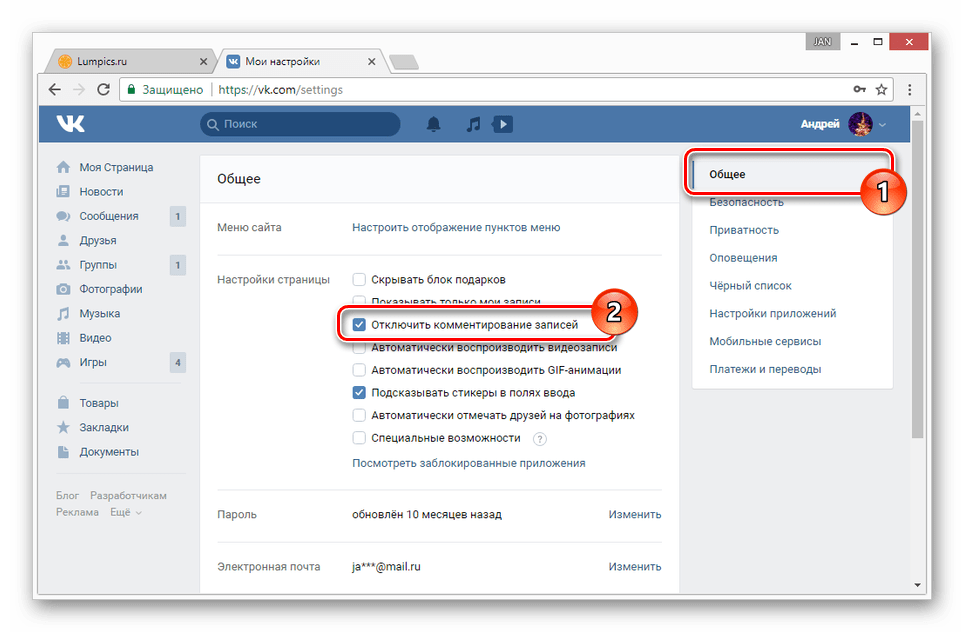964x632 pixels.
Task: Open the Настройки приложений section
Action: [773, 314]
